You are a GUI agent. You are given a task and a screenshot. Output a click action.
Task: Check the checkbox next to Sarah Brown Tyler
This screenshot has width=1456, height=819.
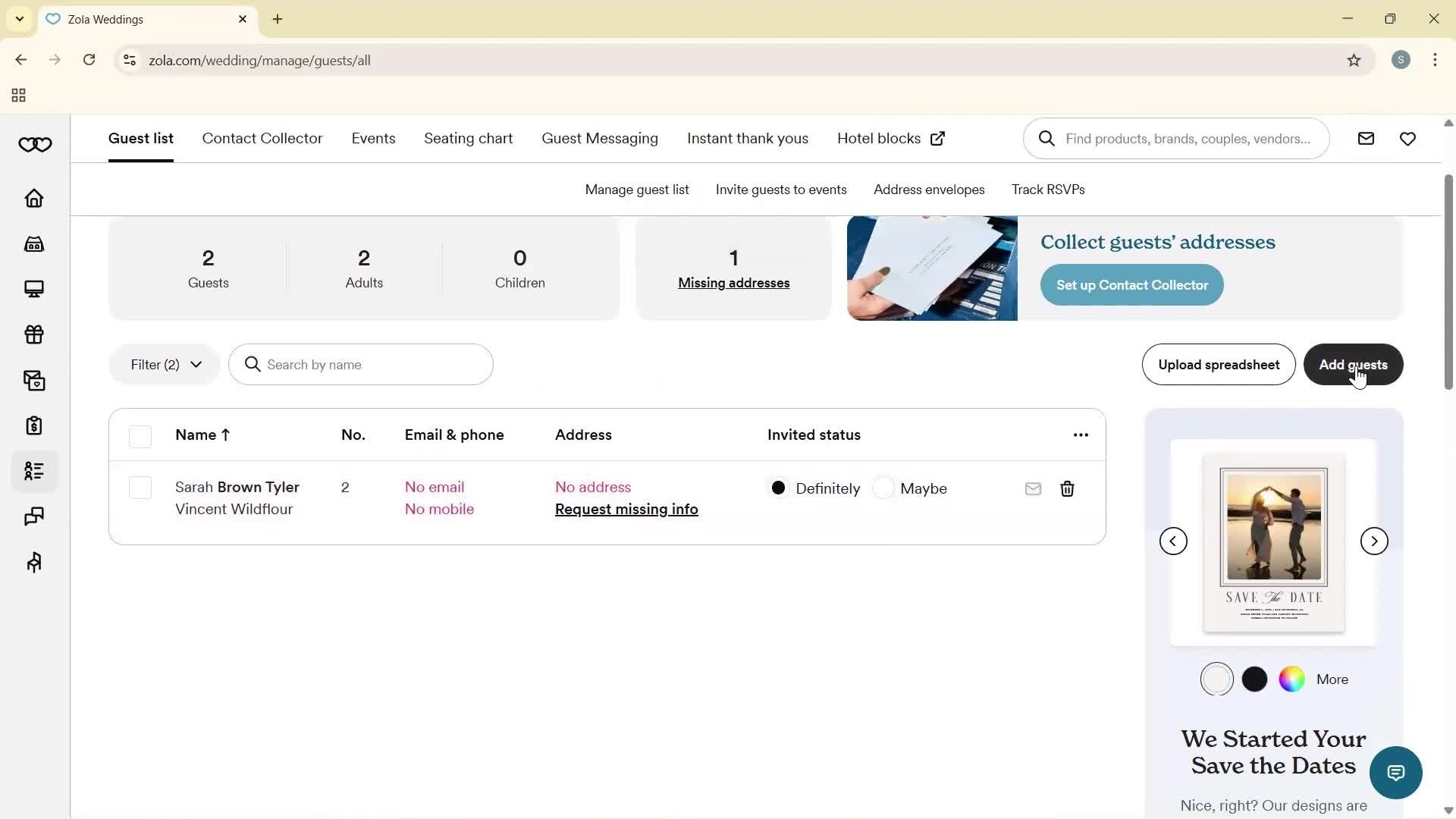(140, 488)
